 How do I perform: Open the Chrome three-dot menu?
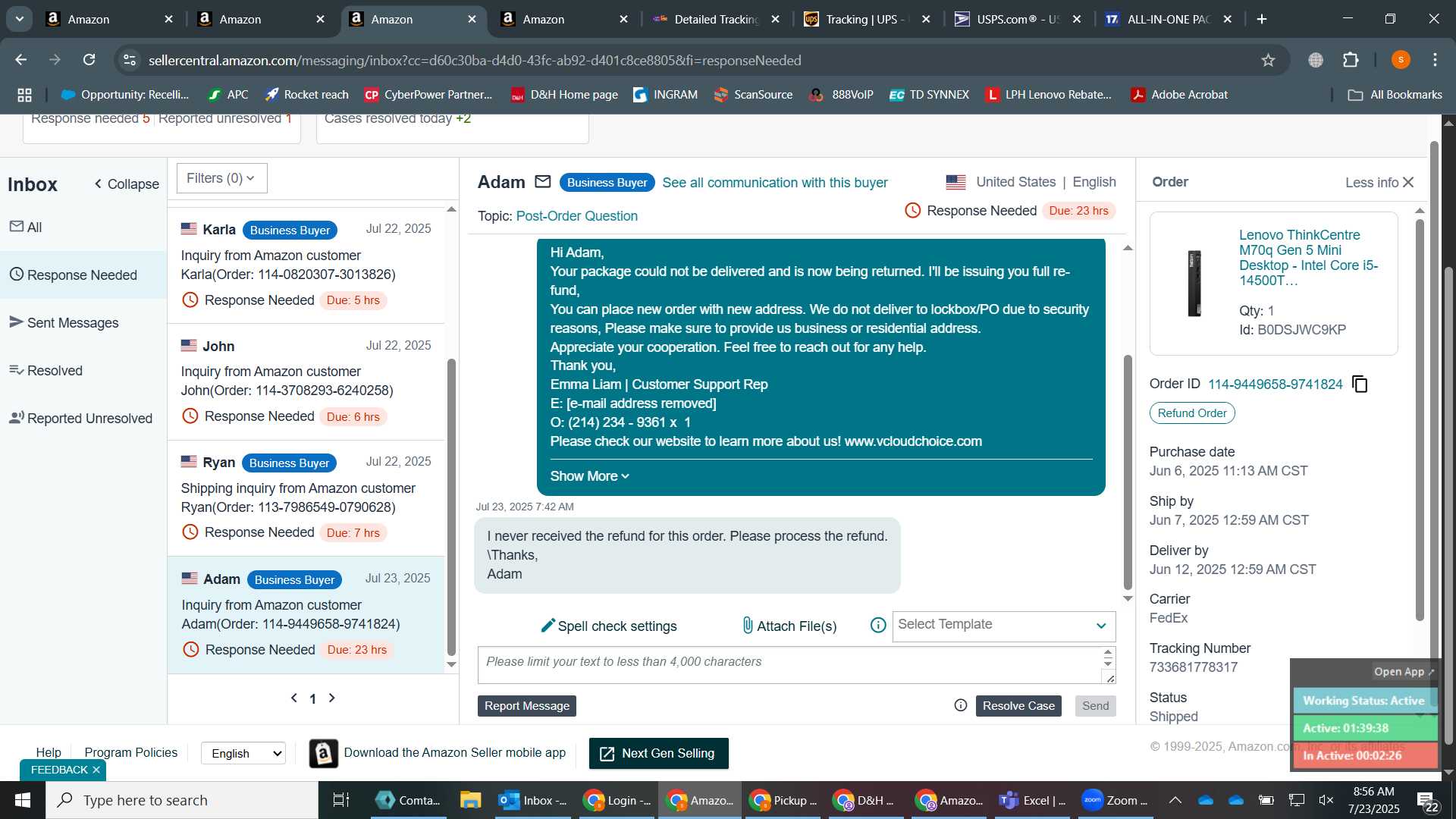1435,60
